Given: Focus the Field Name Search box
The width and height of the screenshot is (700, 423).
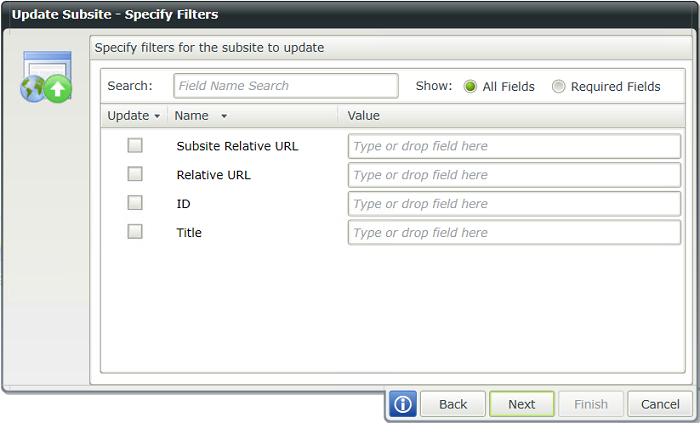Looking at the screenshot, I should pyautogui.click(x=285, y=86).
